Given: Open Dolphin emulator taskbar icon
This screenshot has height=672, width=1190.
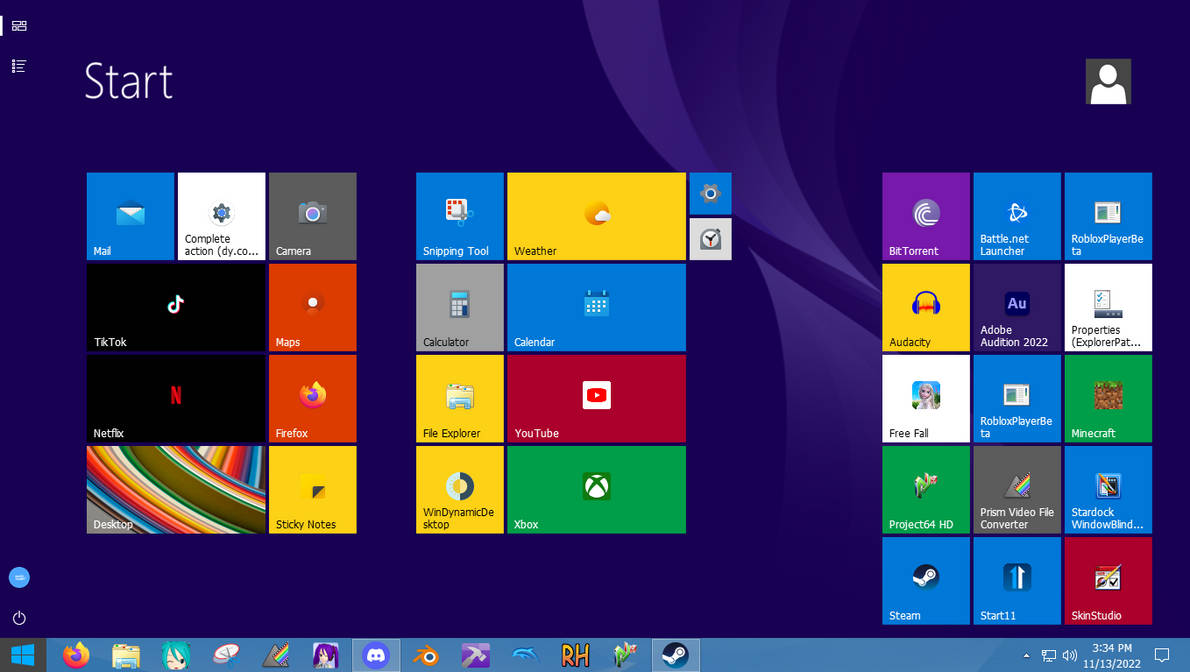Looking at the screenshot, I should coord(525,655).
